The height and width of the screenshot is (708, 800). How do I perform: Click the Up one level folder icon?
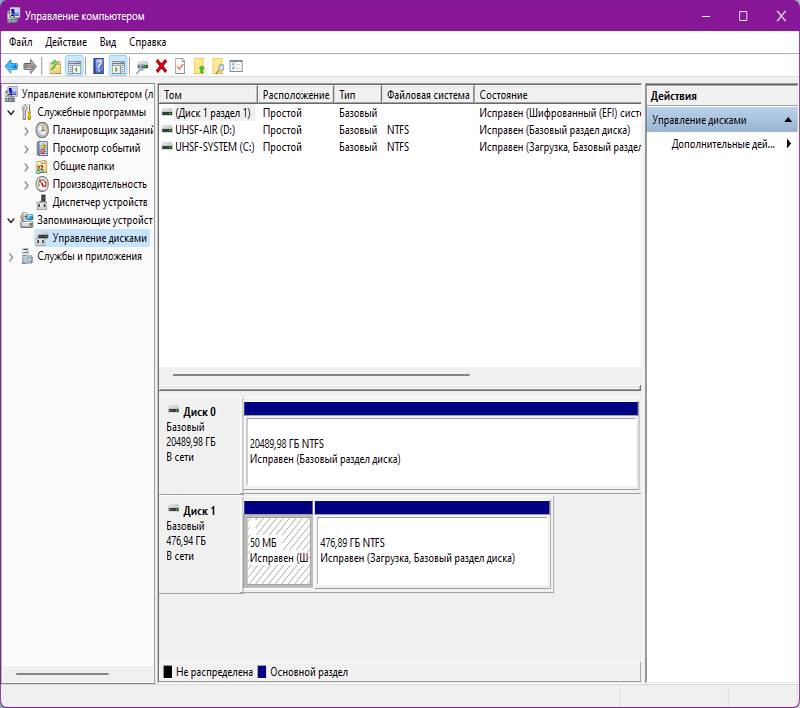point(55,66)
